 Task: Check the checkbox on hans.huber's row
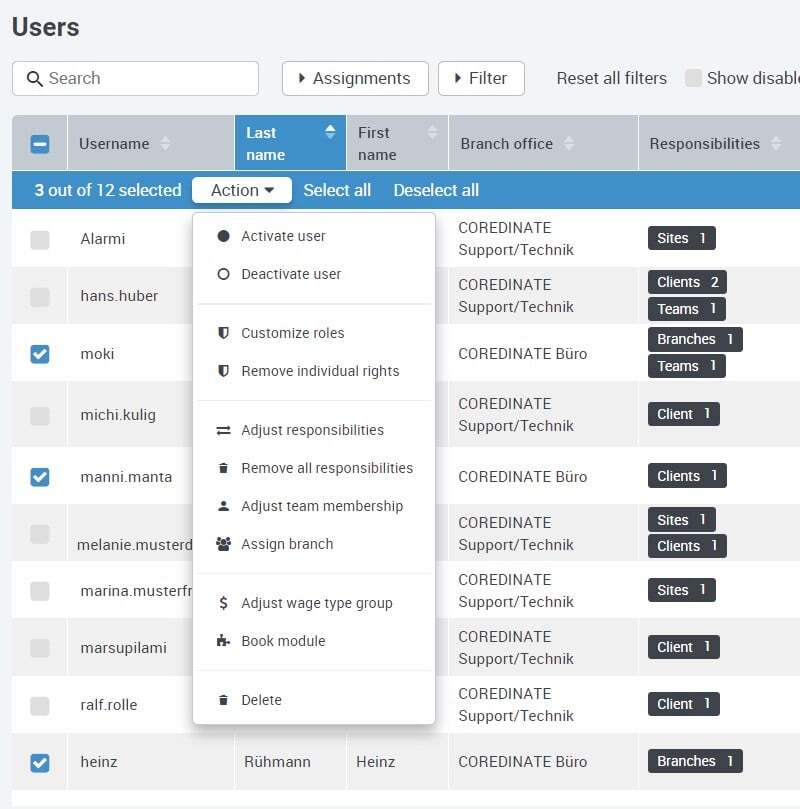click(39, 296)
